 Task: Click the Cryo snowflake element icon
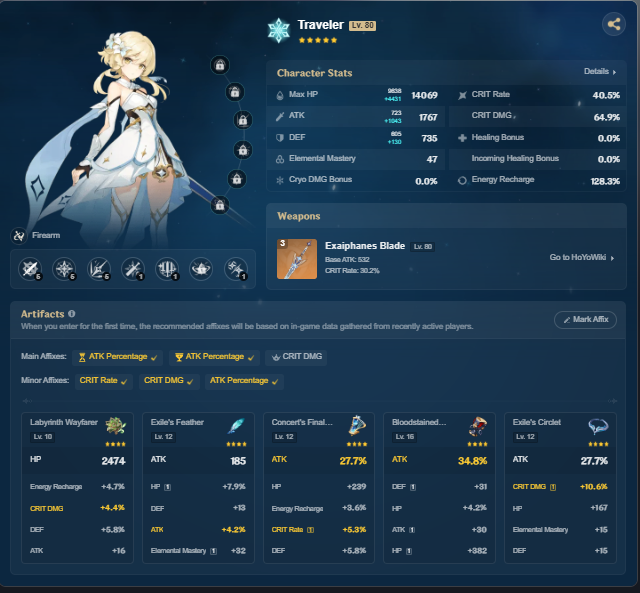[x=279, y=30]
